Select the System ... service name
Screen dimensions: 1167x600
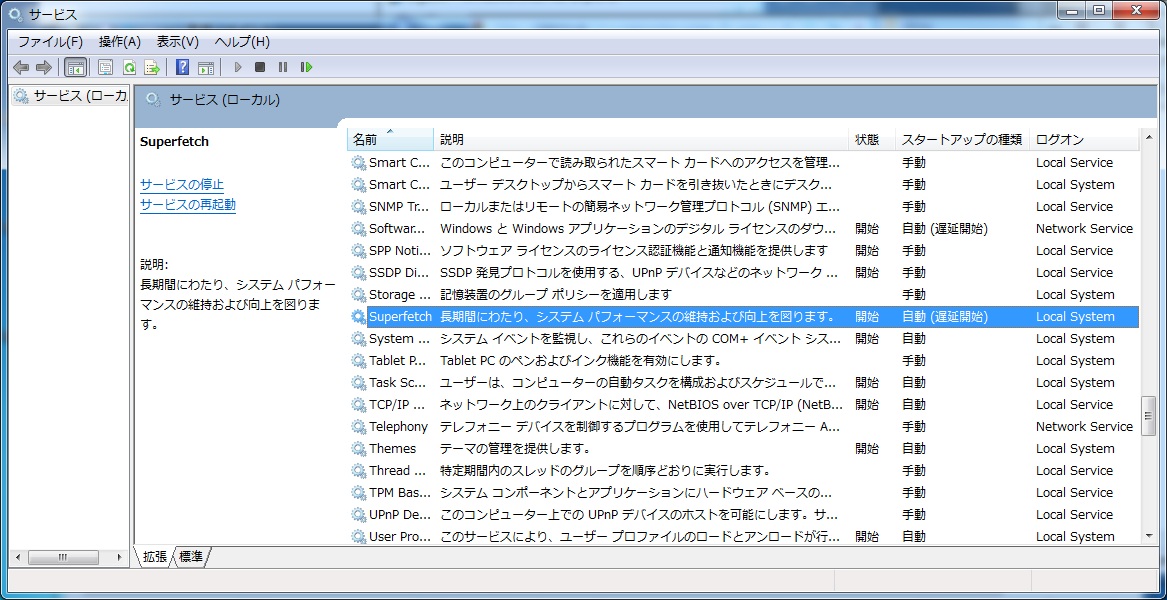point(400,339)
